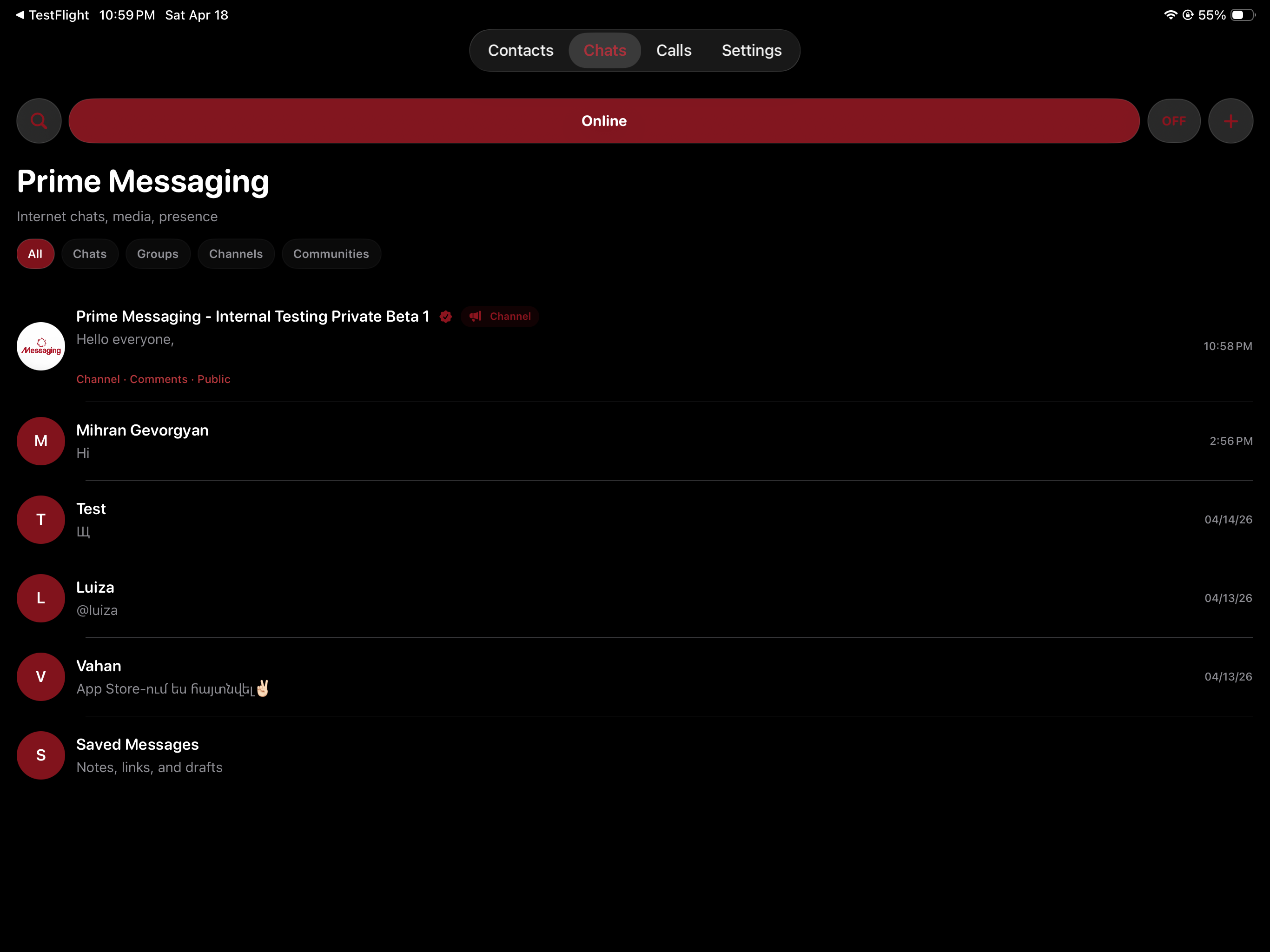Select the All filter chip
The width and height of the screenshot is (1270, 952).
point(35,254)
